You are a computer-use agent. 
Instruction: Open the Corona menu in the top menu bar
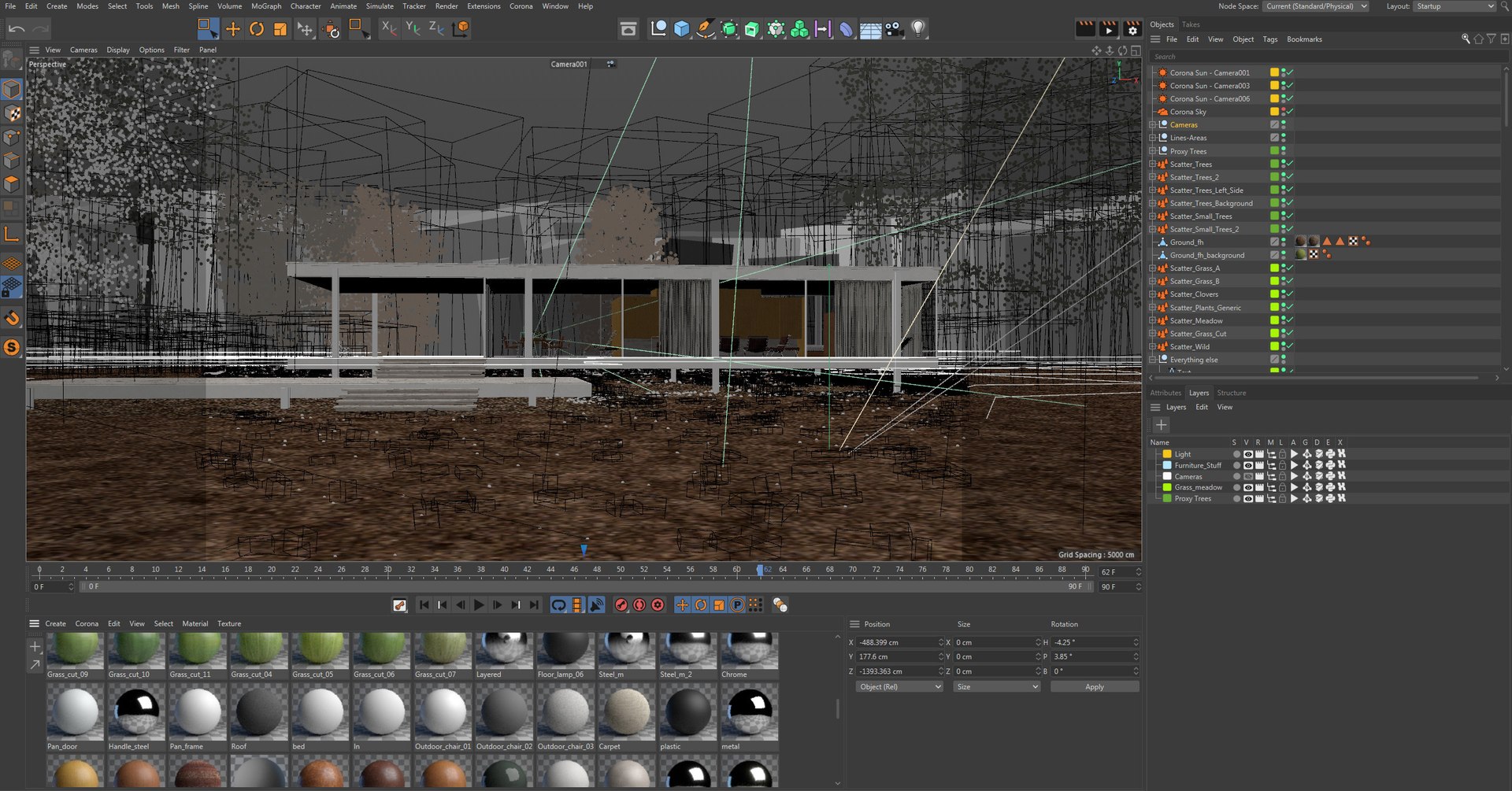pyautogui.click(x=521, y=6)
